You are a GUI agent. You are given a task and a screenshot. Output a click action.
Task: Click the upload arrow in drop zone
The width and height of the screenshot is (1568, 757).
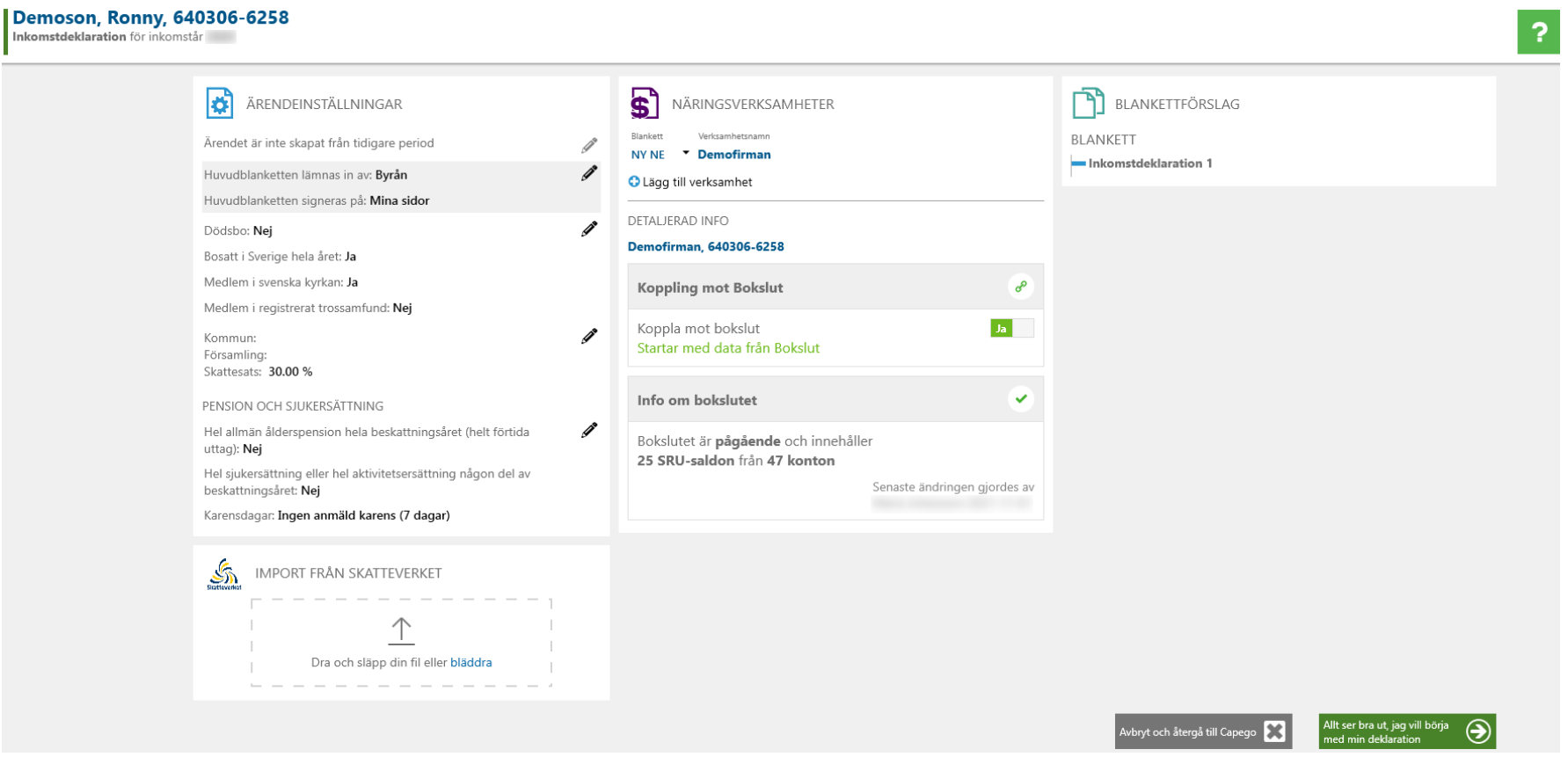401,630
